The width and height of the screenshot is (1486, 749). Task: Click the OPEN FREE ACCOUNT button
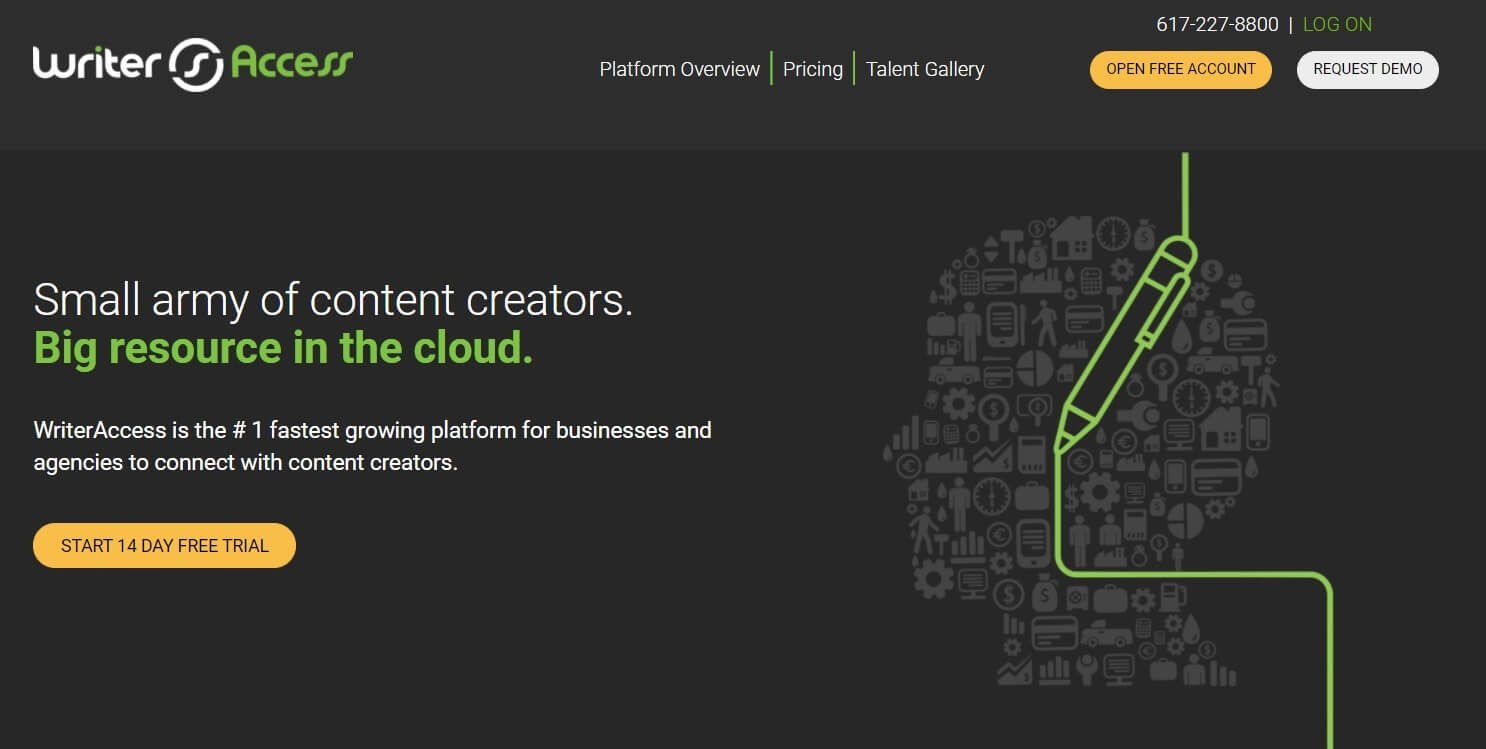[x=1181, y=70]
